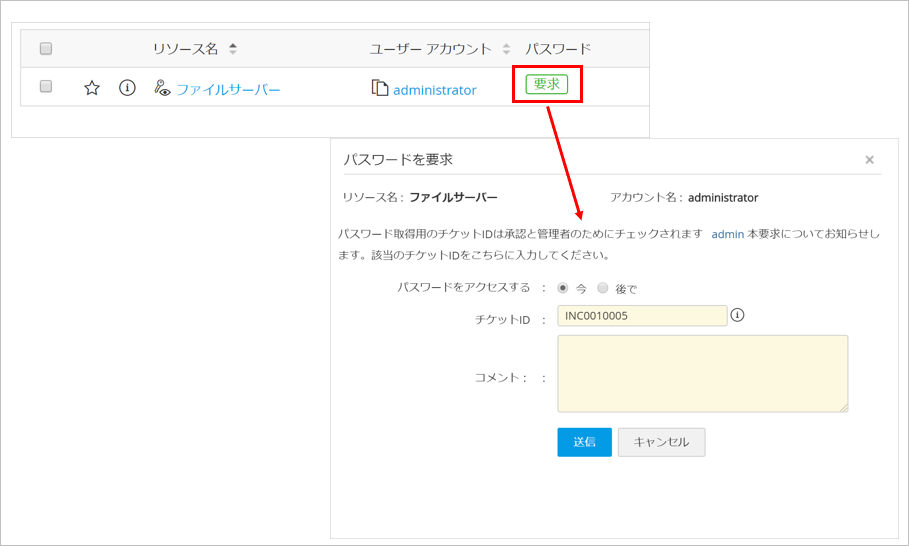Click the キャンセル button
This screenshot has height=546, width=909.
click(661, 442)
